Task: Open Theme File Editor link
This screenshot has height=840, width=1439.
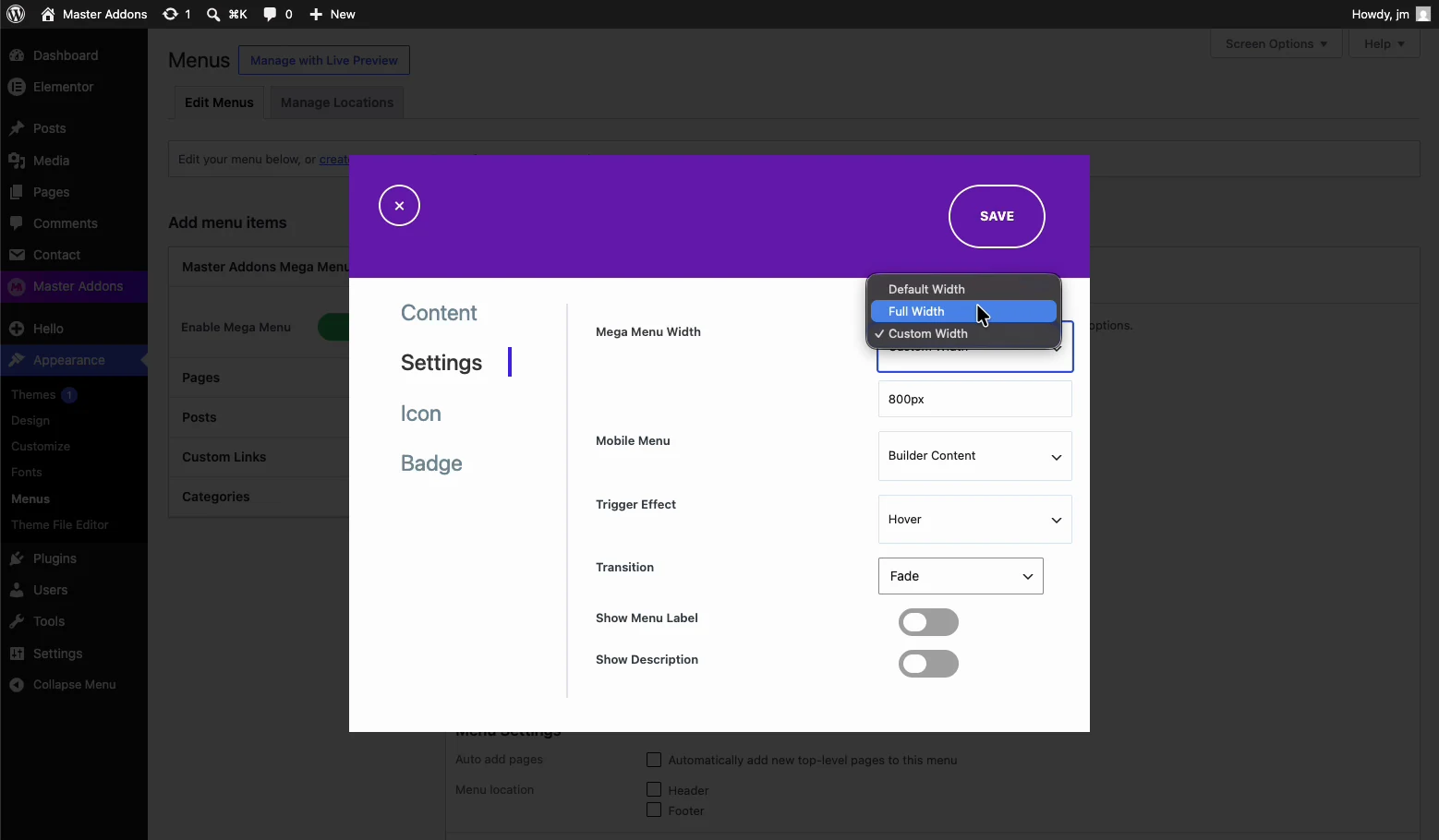Action: coord(60,524)
